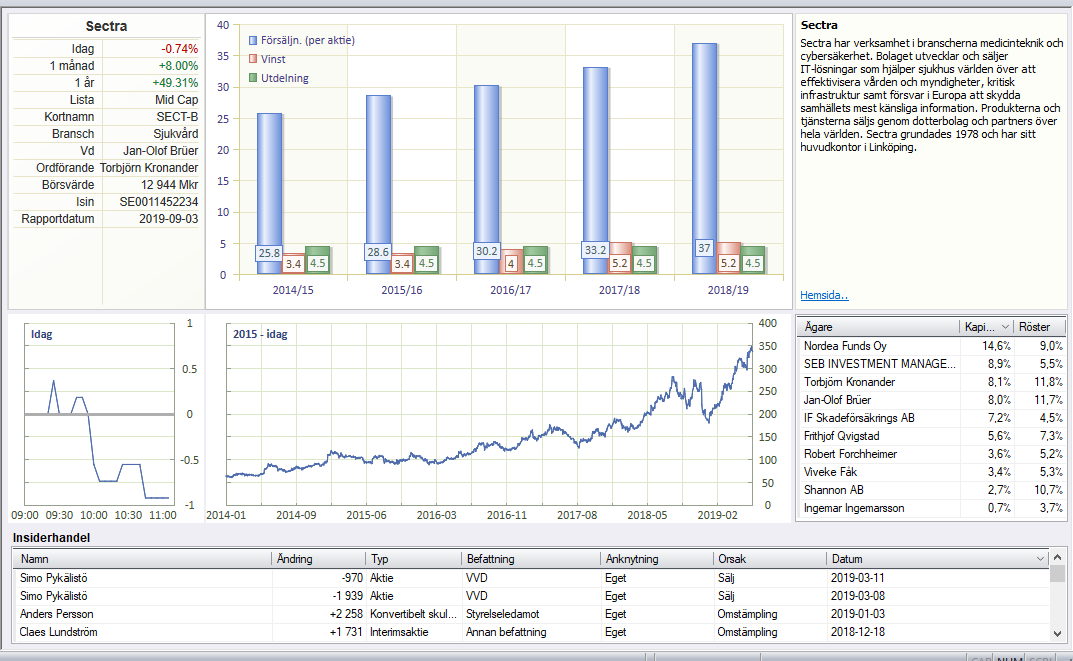Select the Frithjof Qvigstad owner row
Image resolution: width=1073 pixels, height=661 pixels.
931,436
